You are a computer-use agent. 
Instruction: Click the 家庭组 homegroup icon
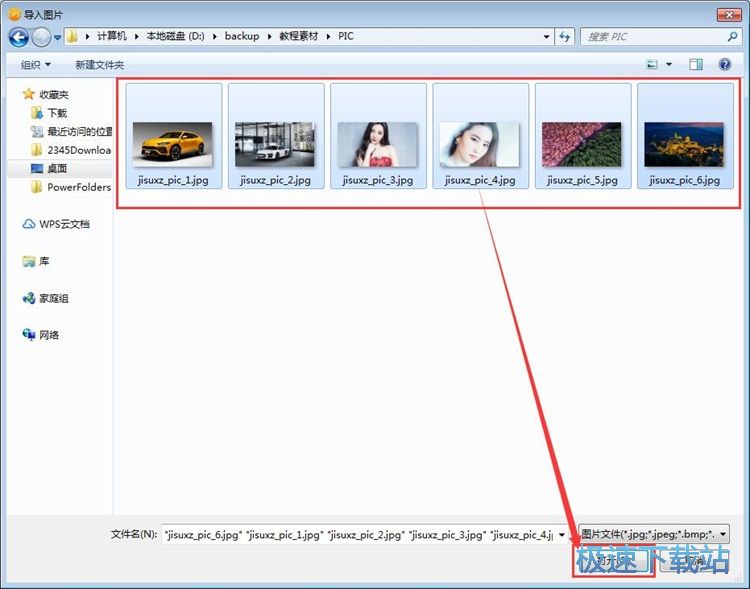click(x=29, y=298)
